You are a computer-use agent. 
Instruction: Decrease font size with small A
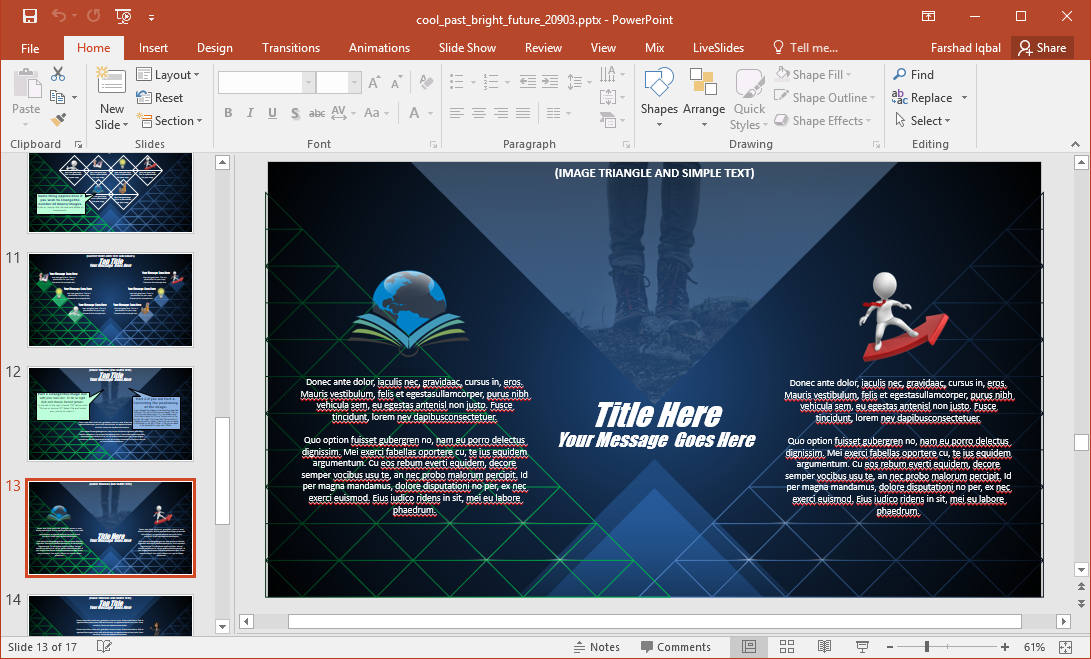(x=397, y=83)
